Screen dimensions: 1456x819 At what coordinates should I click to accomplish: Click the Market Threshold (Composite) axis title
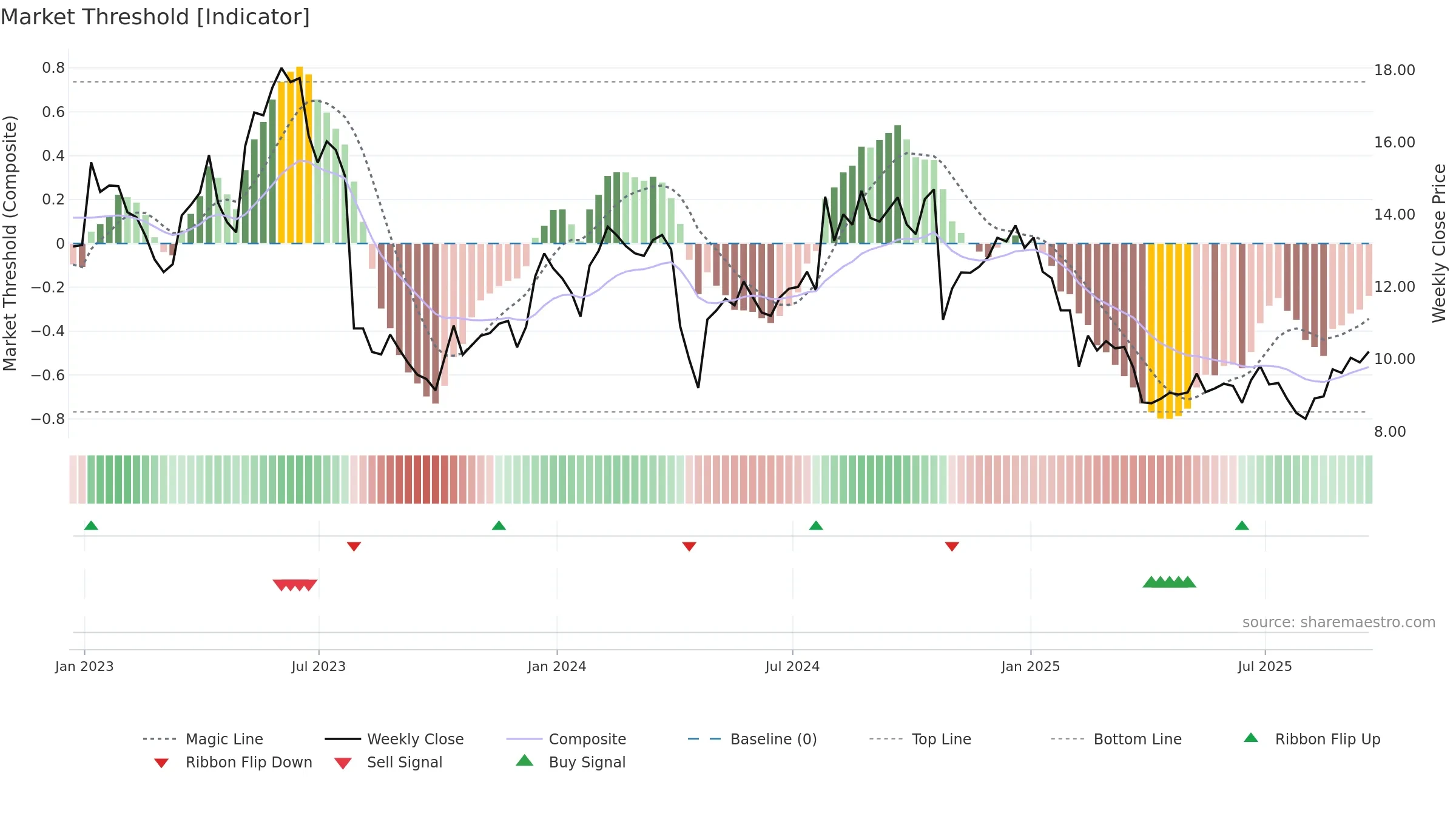(x=10, y=243)
